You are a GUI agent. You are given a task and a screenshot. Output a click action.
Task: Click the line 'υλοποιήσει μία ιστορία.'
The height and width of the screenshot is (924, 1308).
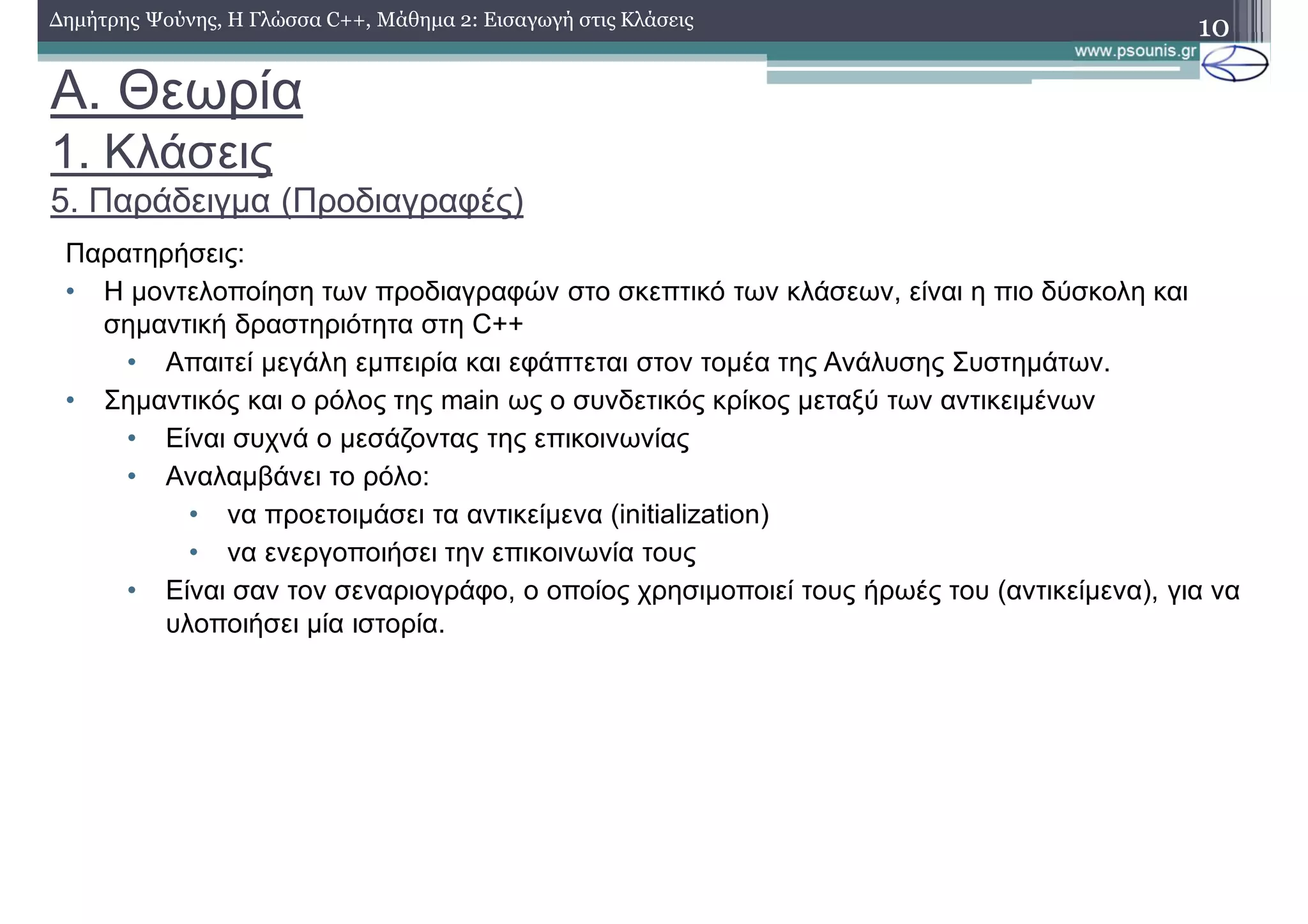point(305,624)
